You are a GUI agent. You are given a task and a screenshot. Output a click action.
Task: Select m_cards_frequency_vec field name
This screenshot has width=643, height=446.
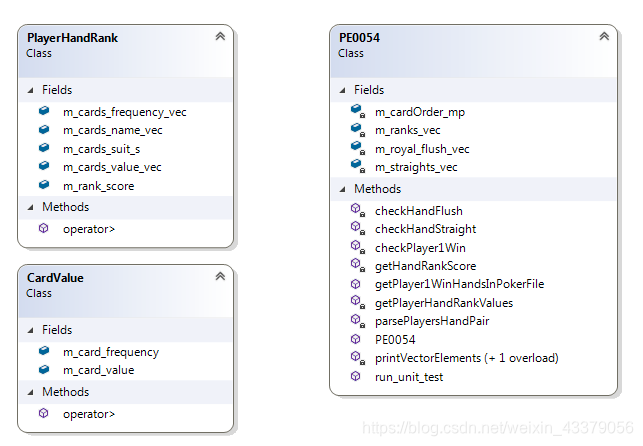click(125, 112)
